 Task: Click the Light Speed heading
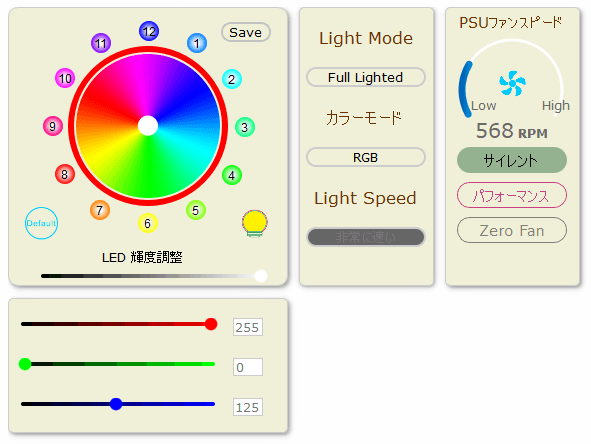tap(365, 199)
